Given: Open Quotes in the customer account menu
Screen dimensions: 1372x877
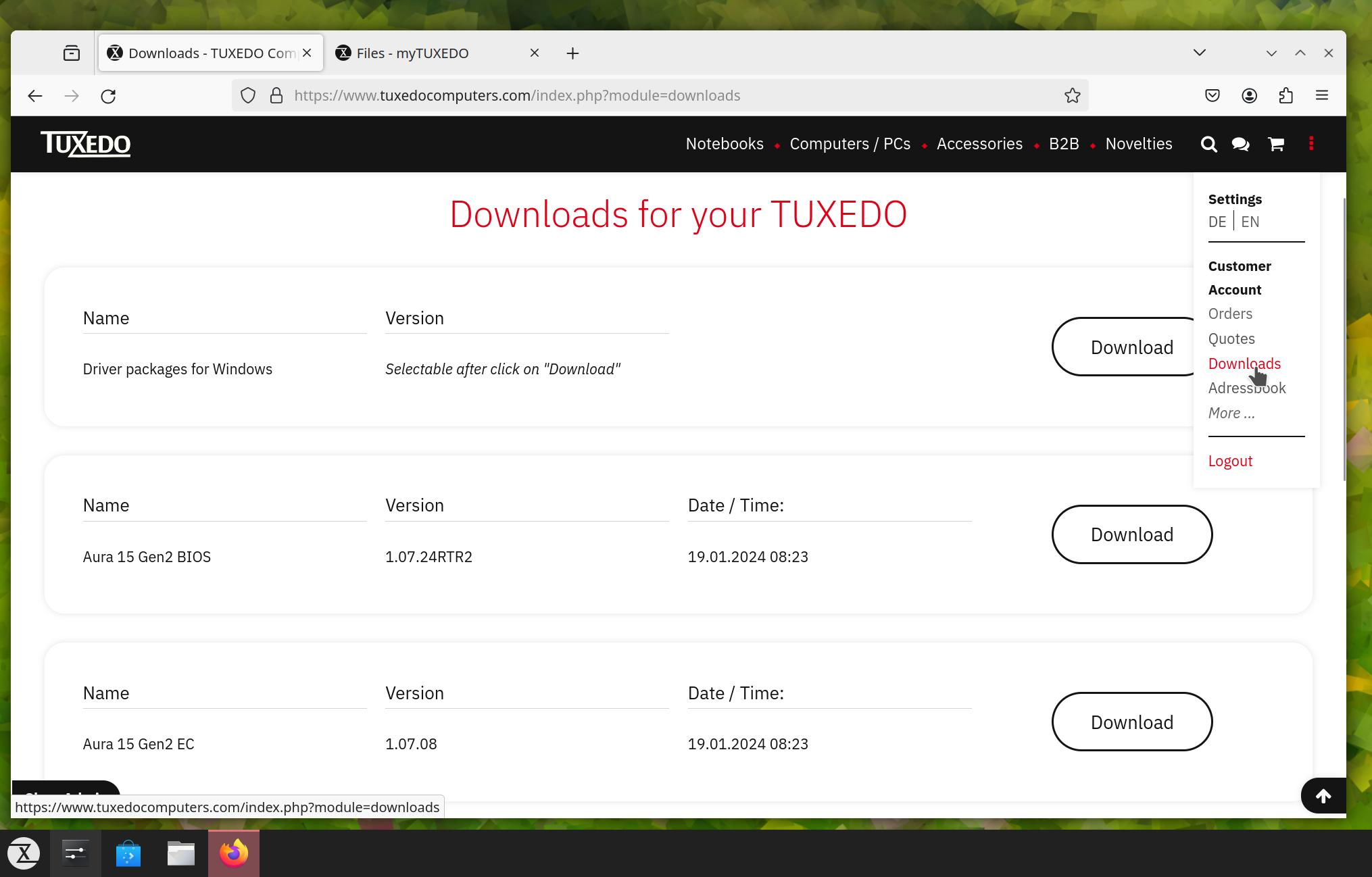Looking at the screenshot, I should (1231, 339).
